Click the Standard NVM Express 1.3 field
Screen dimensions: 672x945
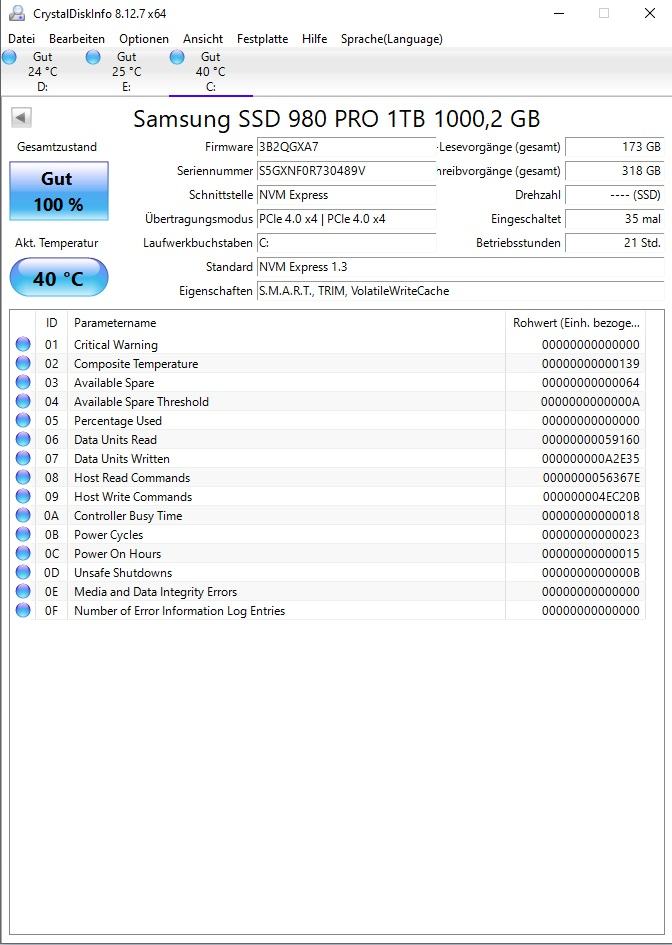[460, 266]
